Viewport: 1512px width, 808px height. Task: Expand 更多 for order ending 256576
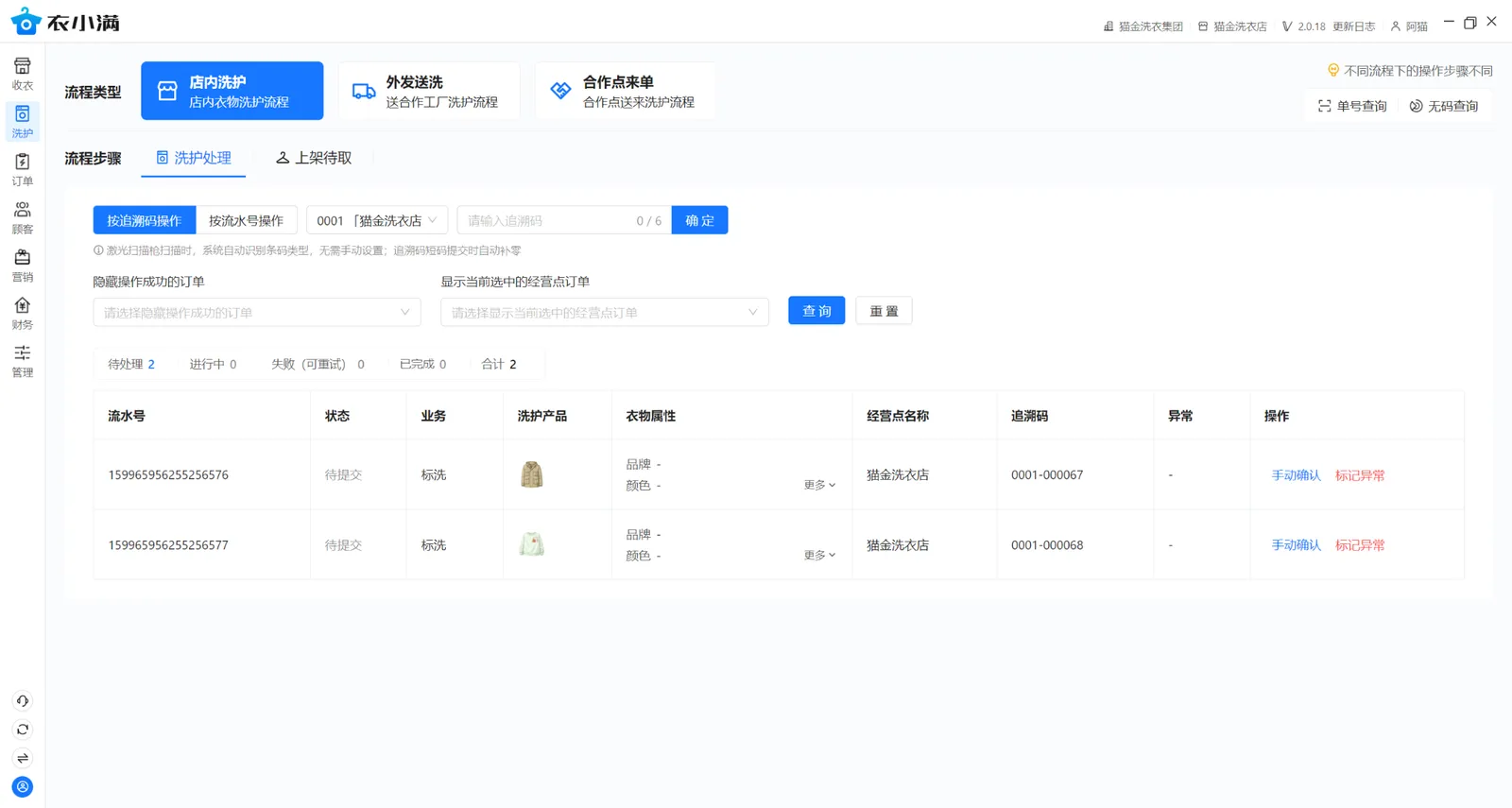click(x=819, y=485)
